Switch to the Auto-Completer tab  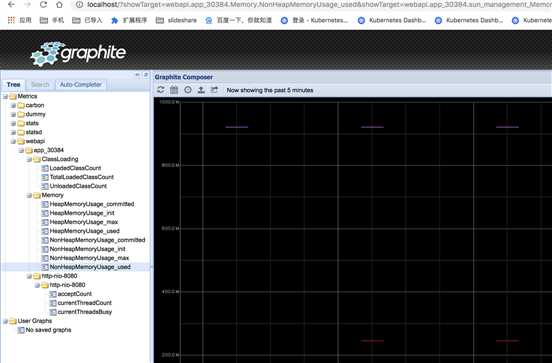click(81, 85)
